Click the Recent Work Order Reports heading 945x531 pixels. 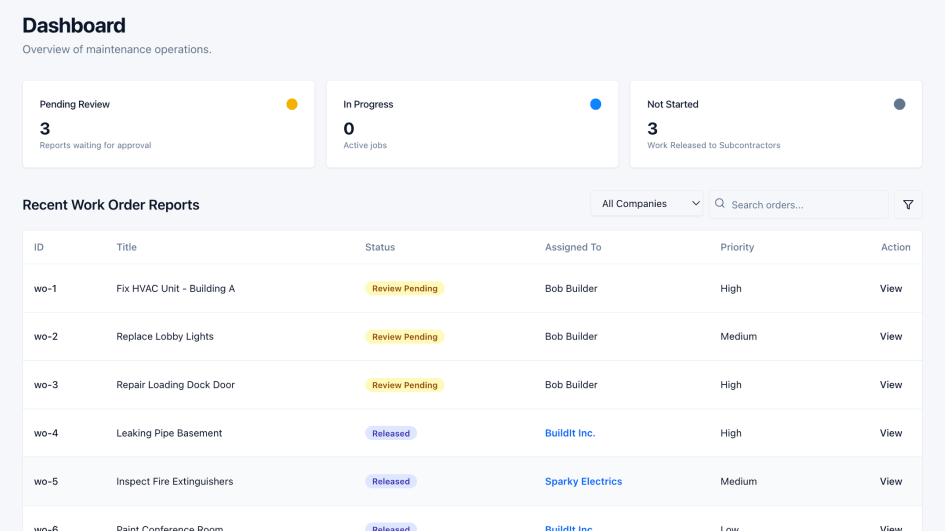click(111, 205)
